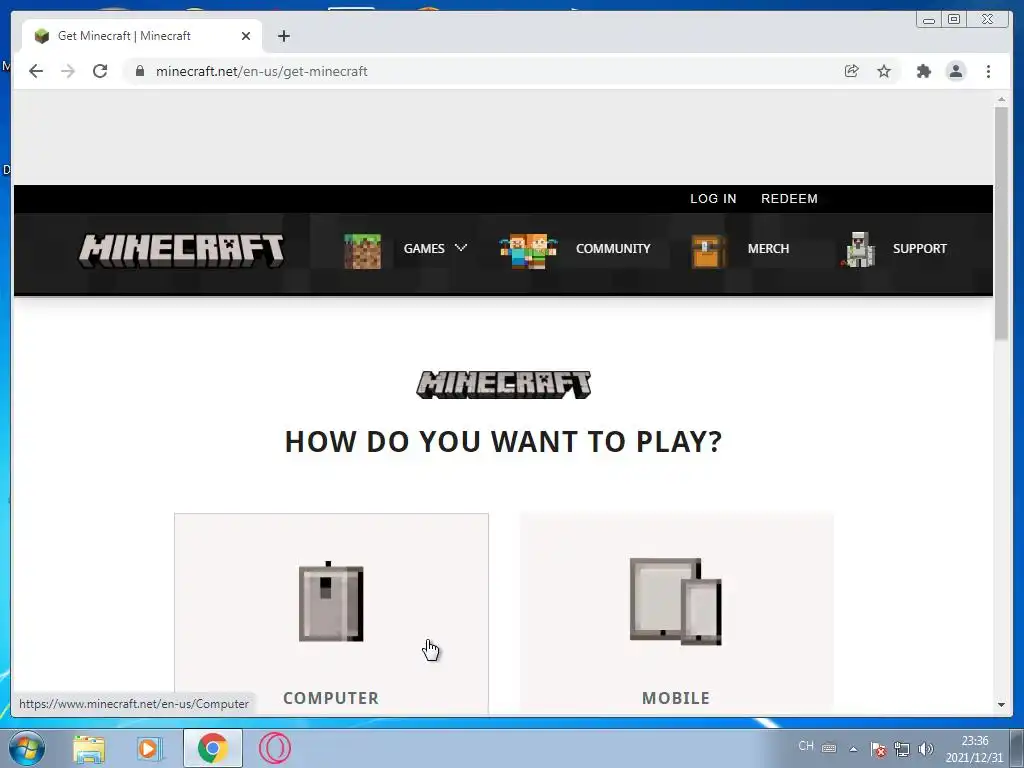
Task: Go back with the browser back arrow
Action: click(x=36, y=71)
